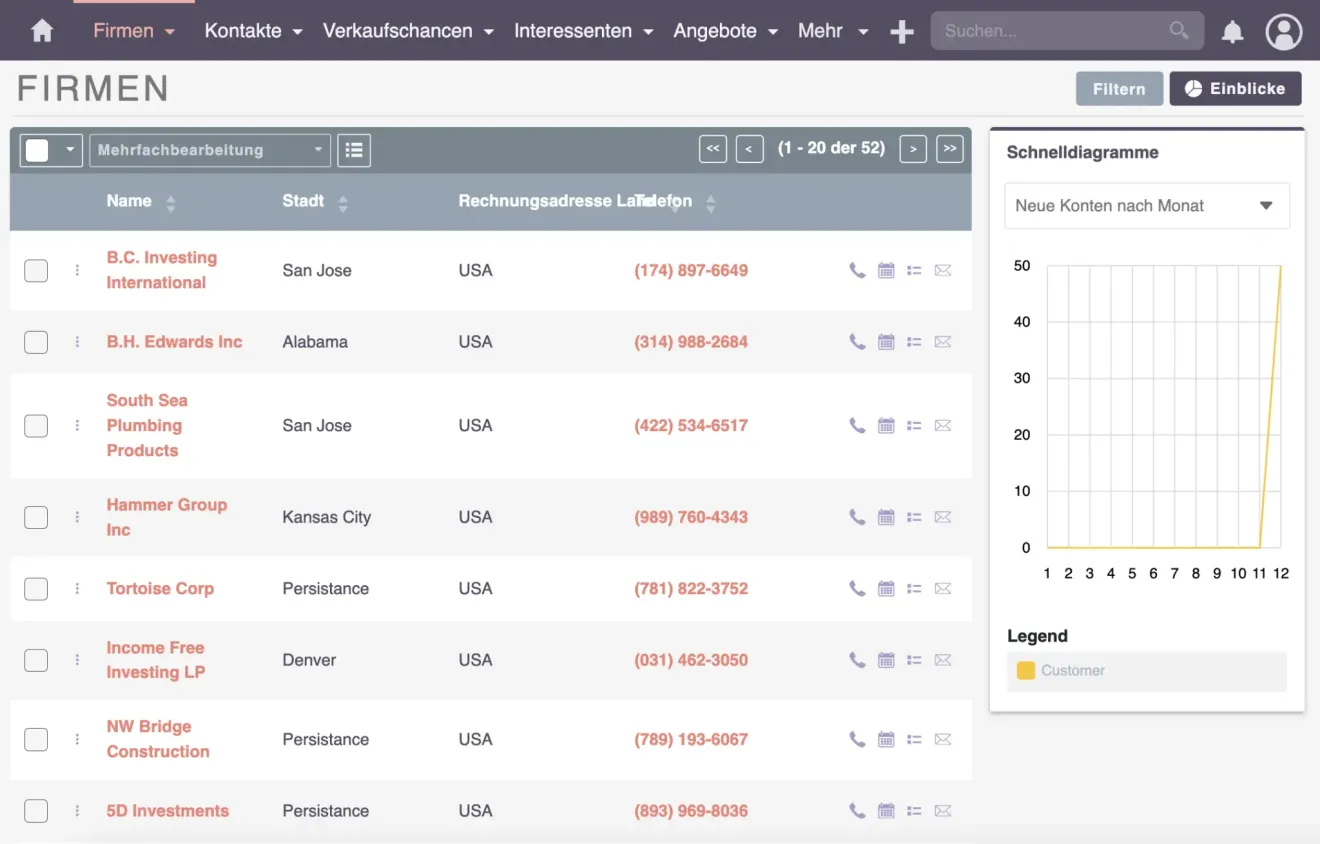Click the column chooser list icon

pos(354,150)
